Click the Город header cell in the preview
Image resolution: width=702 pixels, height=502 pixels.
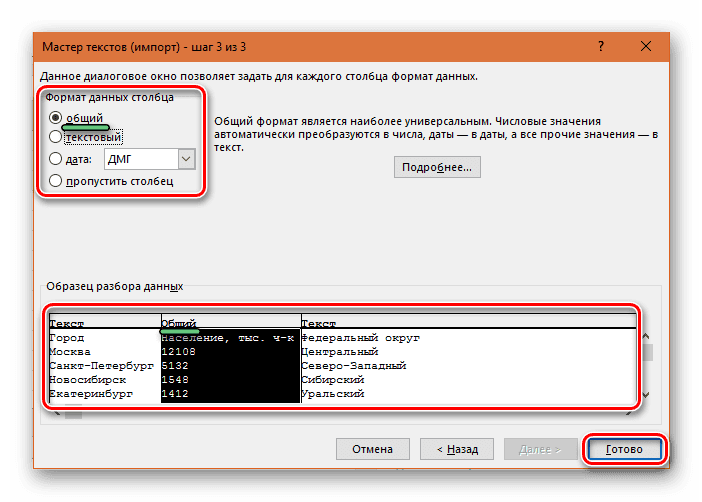pos(67,338)
